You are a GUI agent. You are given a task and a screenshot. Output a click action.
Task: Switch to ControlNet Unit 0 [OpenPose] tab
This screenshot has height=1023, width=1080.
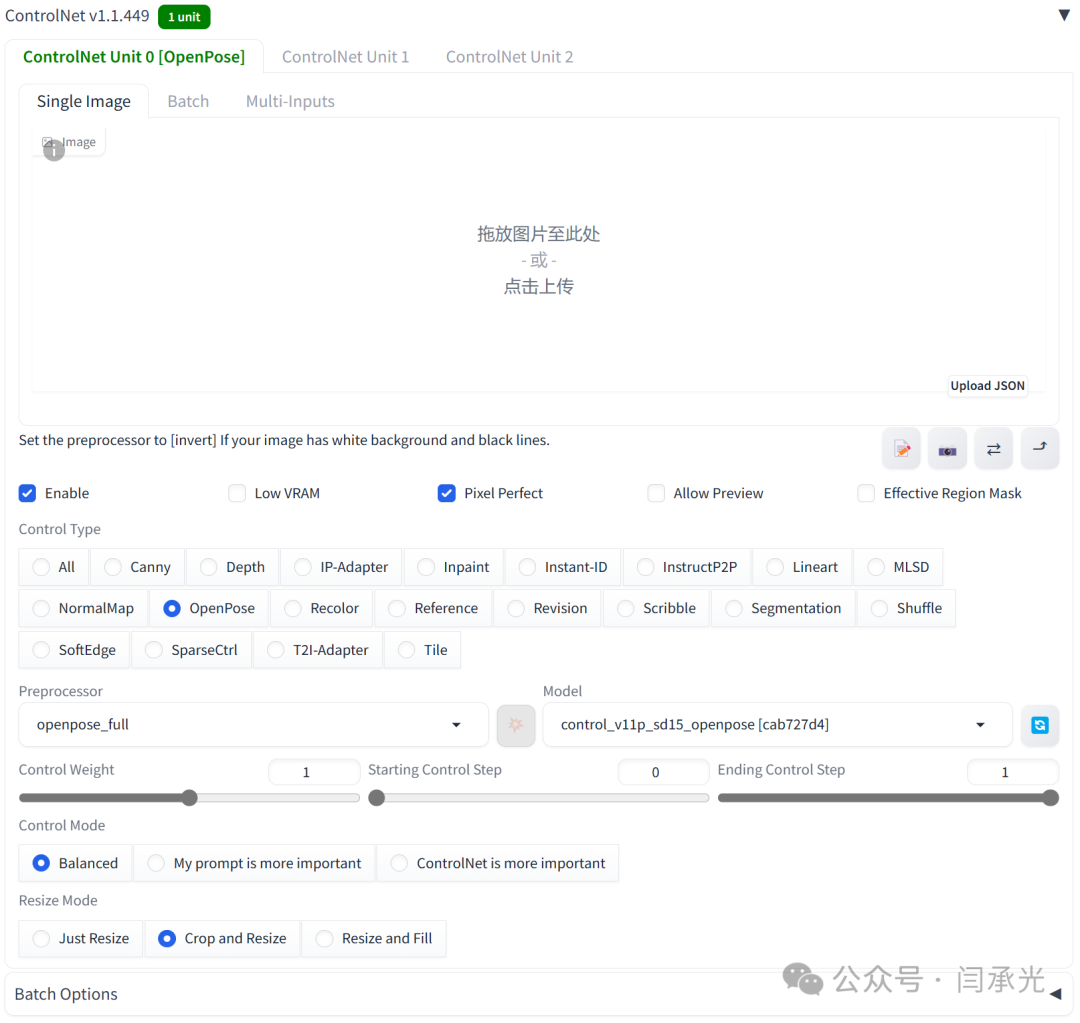[134, 56]
